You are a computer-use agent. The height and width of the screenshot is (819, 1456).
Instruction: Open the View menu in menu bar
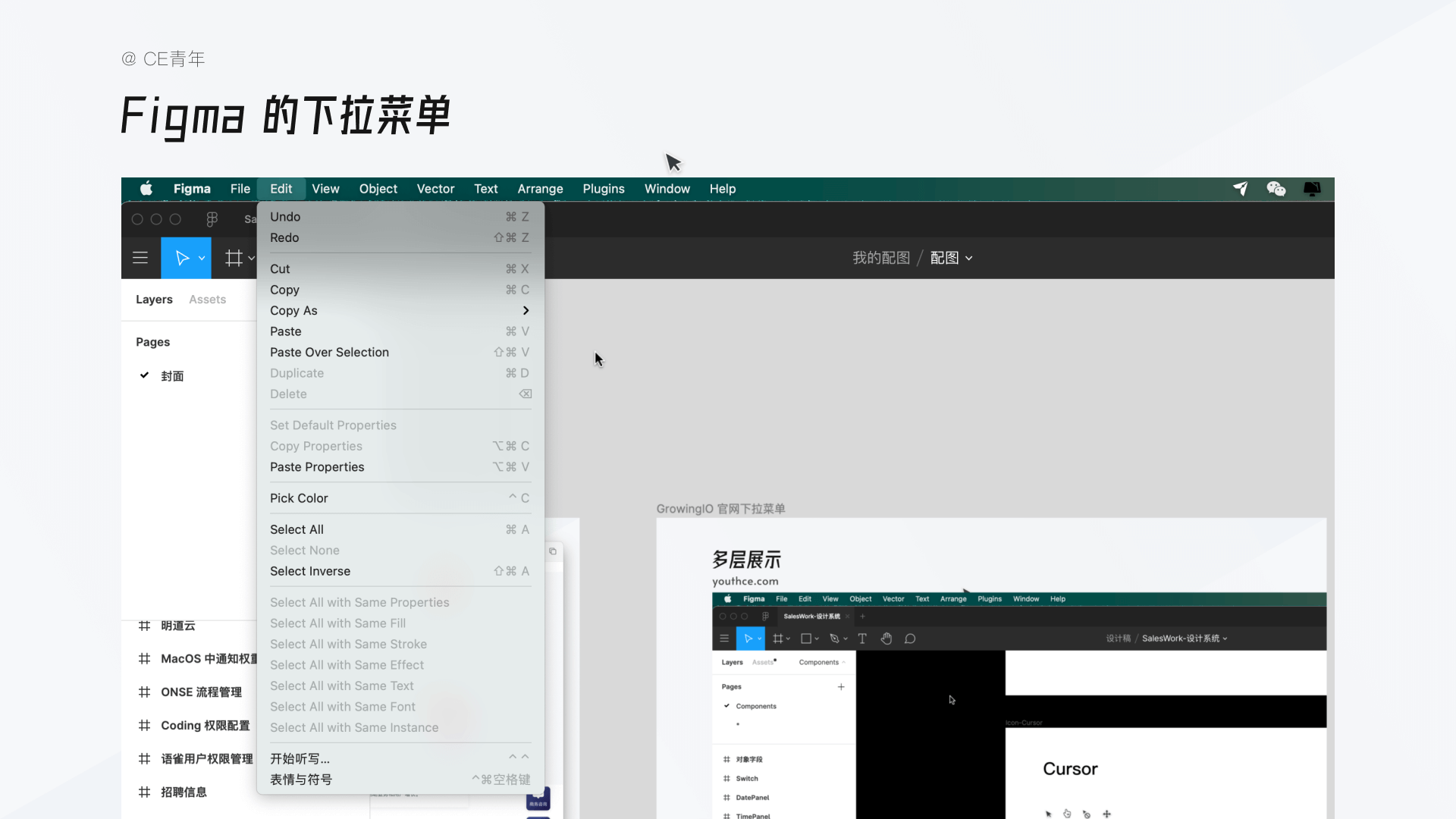click(x=325, y=189)
